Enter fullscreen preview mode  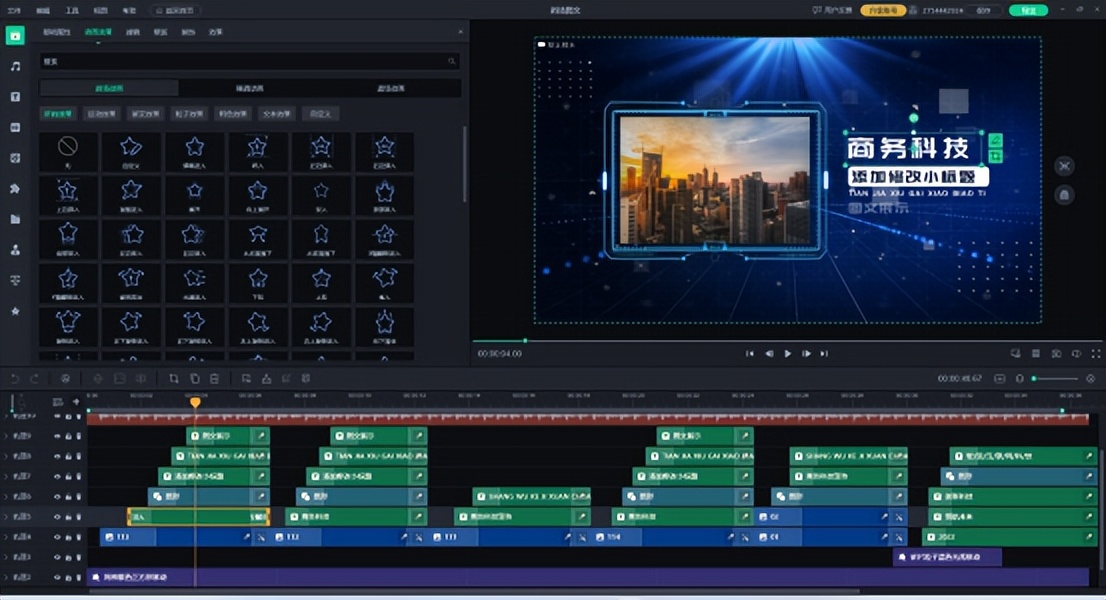[1095, 353]
